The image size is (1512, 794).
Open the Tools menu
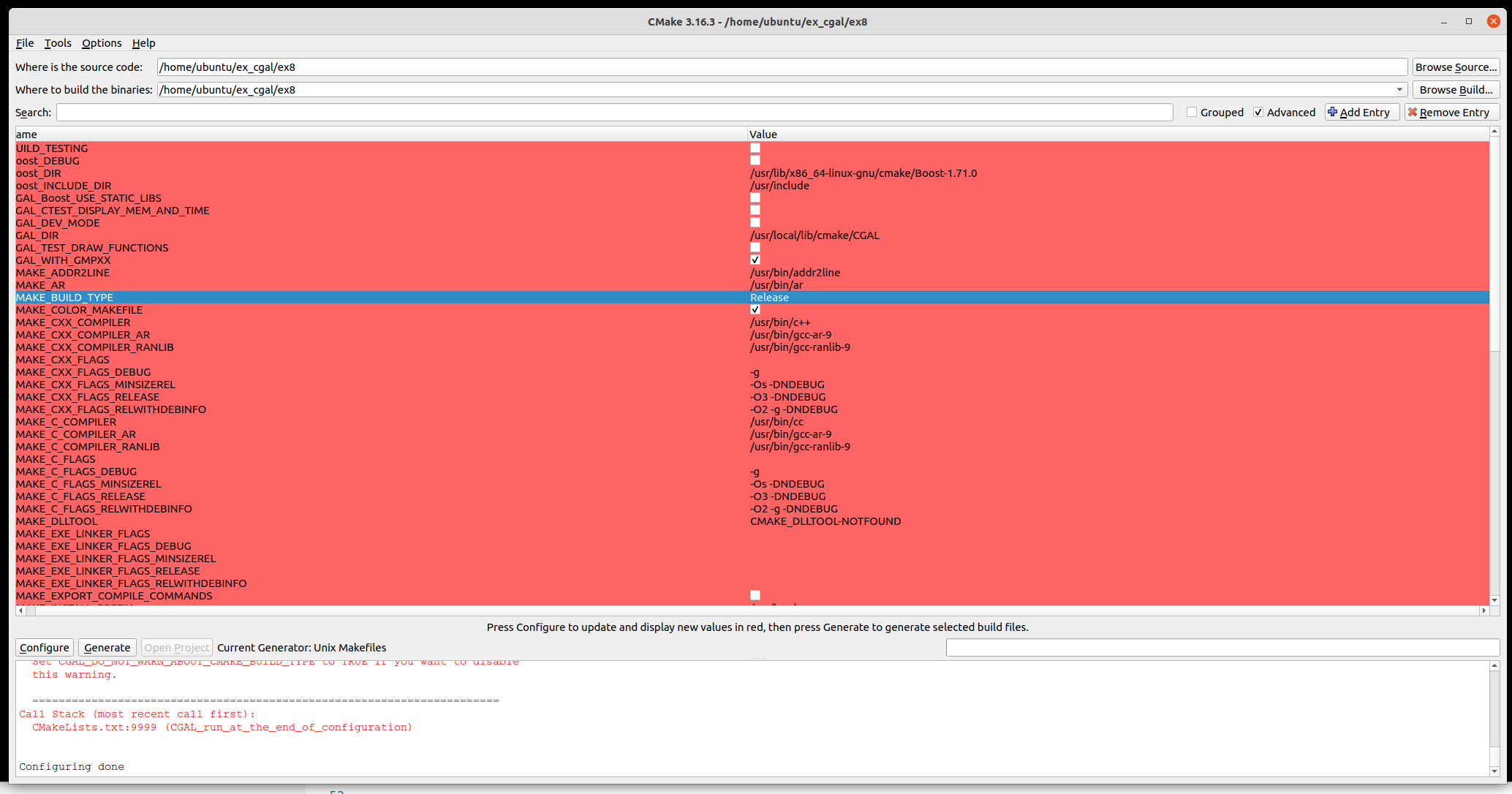pos(58,43)
